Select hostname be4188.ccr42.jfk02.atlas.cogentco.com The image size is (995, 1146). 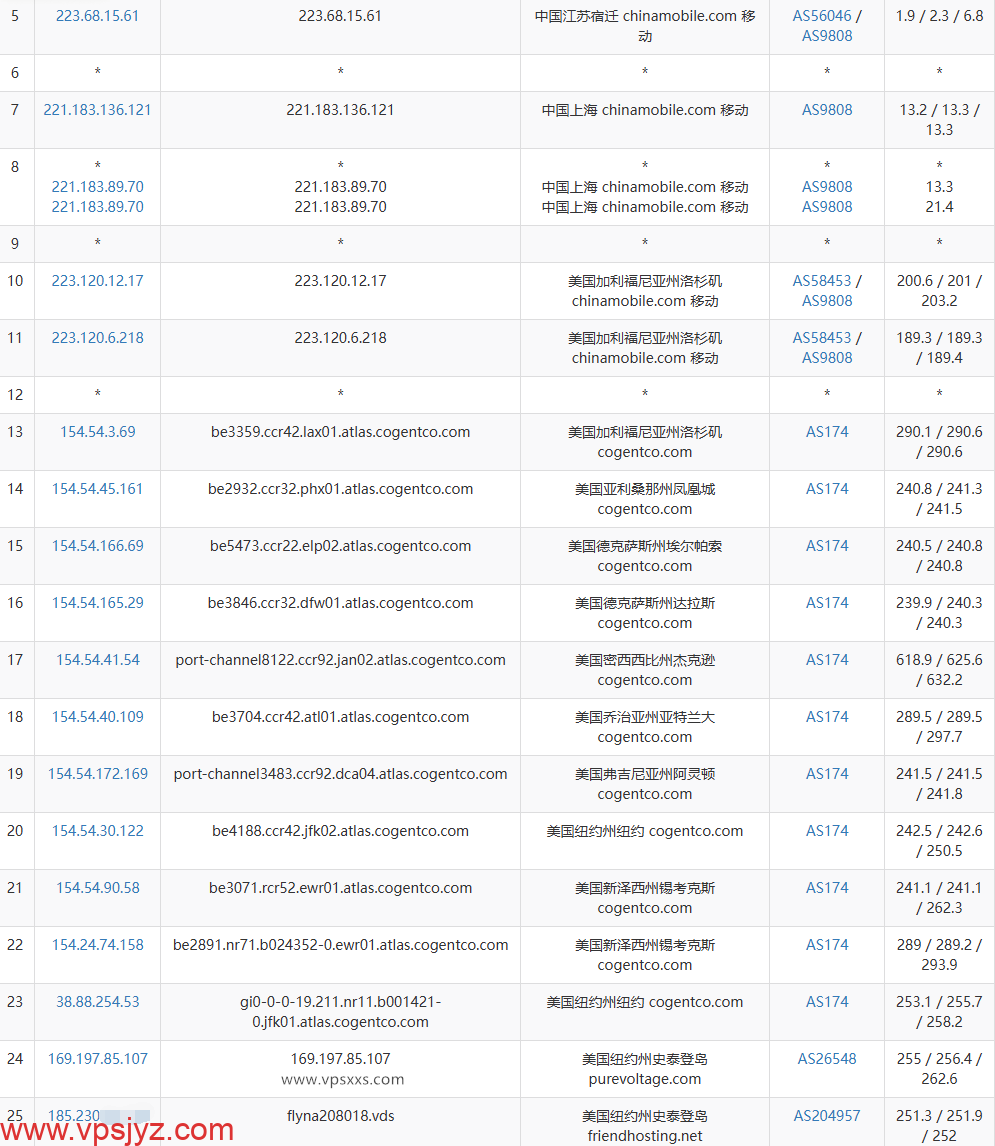click(340, 831)
